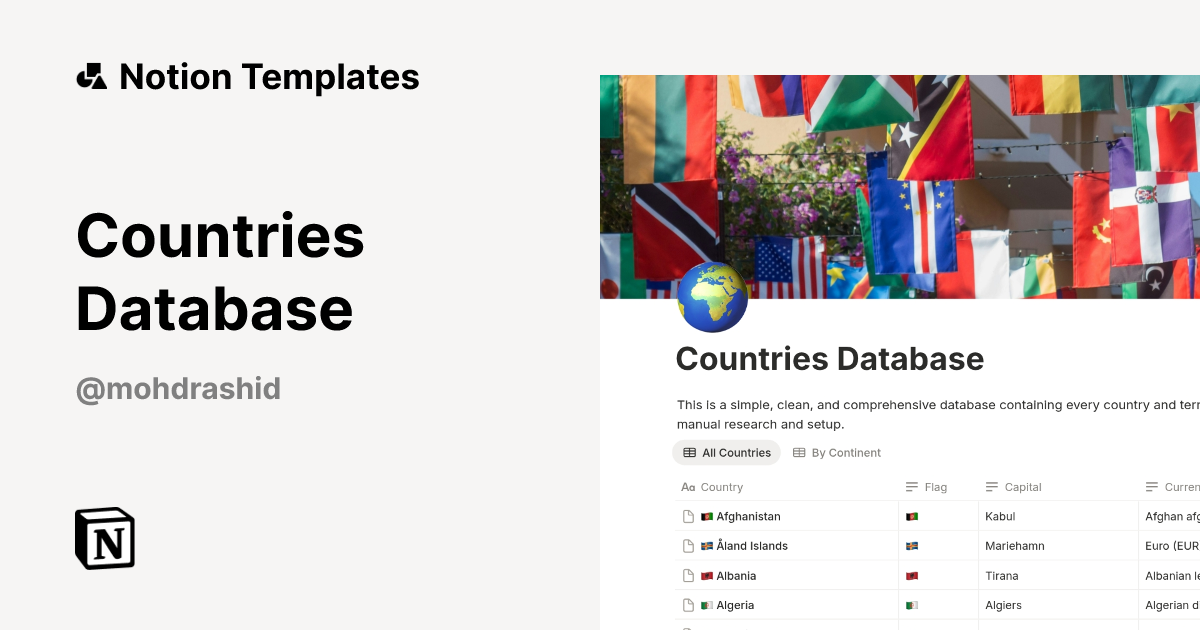Click the Country column header
This screenshot has width=1200, height=630.
click(x=721, y=487)
